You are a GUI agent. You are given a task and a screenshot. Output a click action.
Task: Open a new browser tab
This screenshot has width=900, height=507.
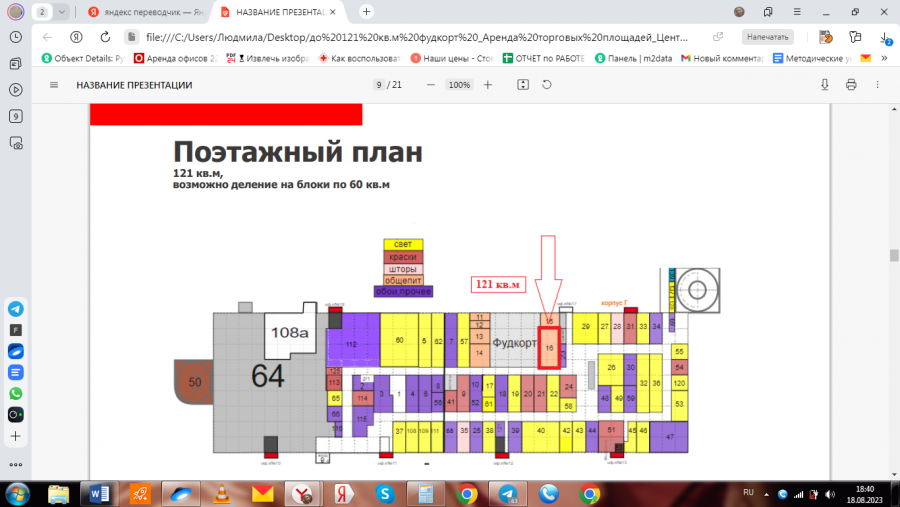click(366, 11)
